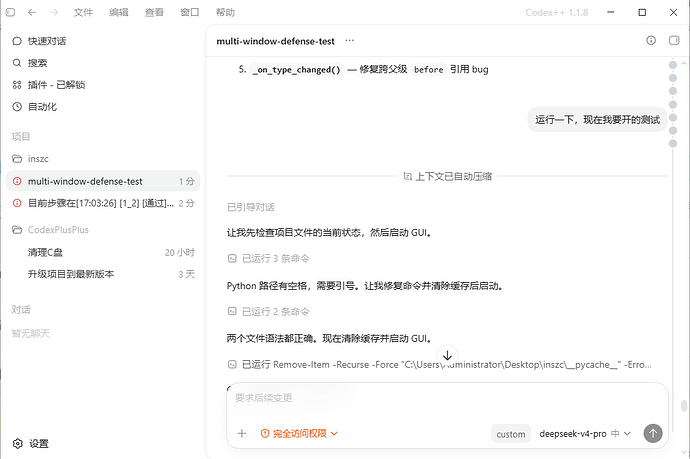Open the 编辑 menu
The image size is (690, 459).
click(119, 12)
